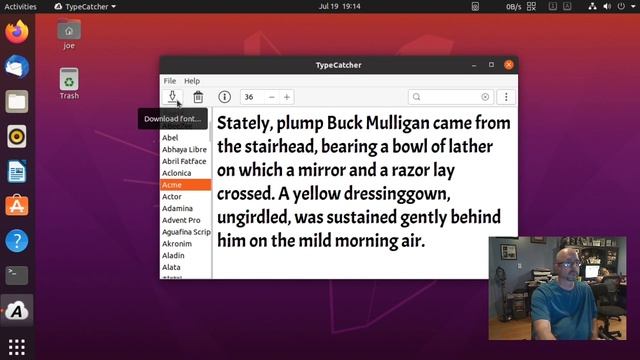This screenshot has width=640, height=360.
Task: Clear the search field icon
Action: click(485, 97)
